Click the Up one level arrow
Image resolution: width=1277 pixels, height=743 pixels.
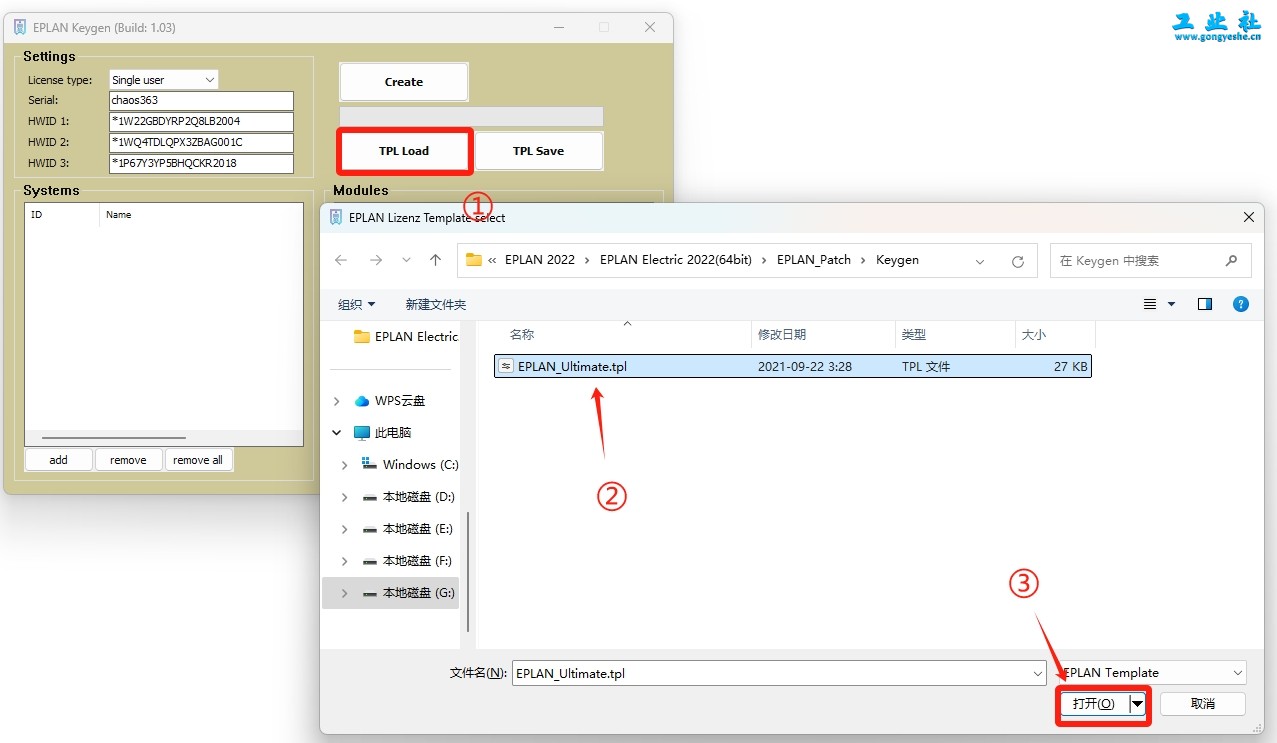(x=435, y=260)
